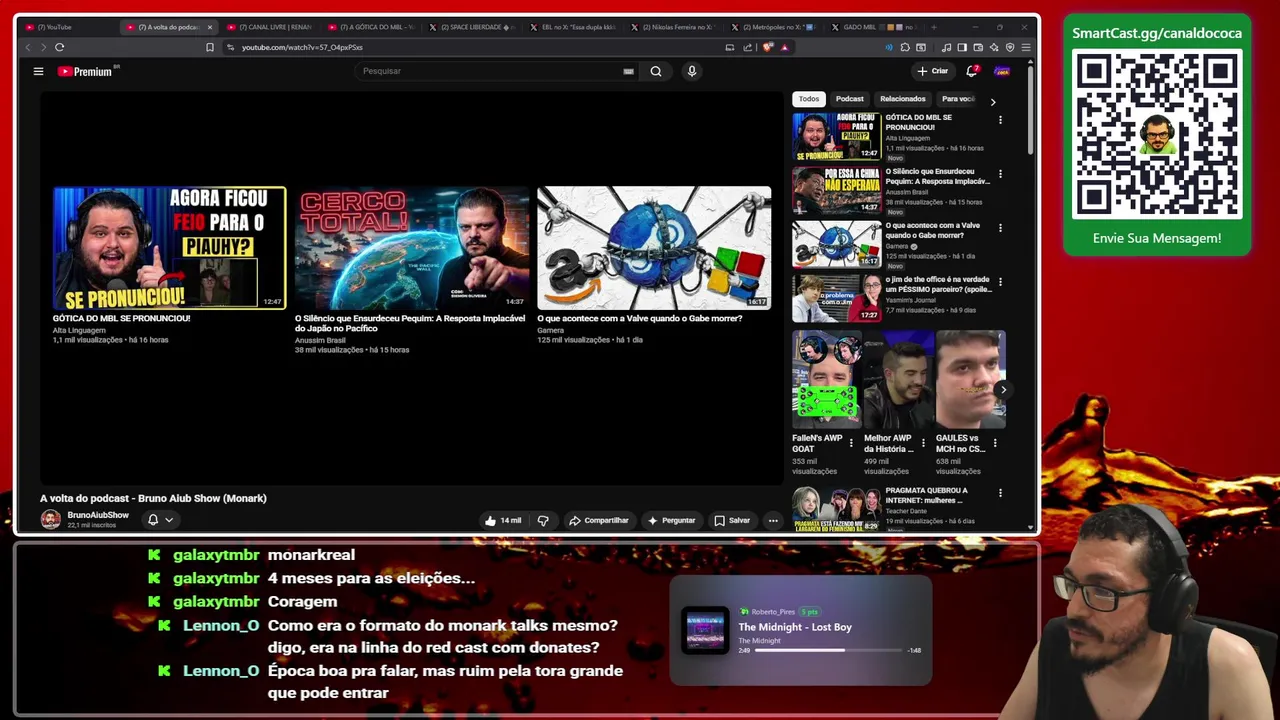
Task: Go to YouTube Premium home logo
Action: (86, 71)
